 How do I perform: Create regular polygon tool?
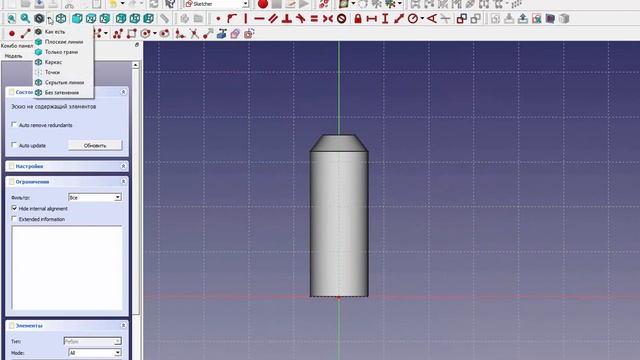click(146, 33)
